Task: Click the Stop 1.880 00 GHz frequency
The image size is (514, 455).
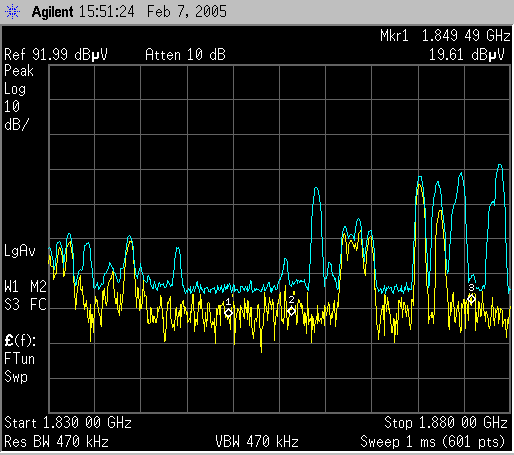Action: (446, 423)
